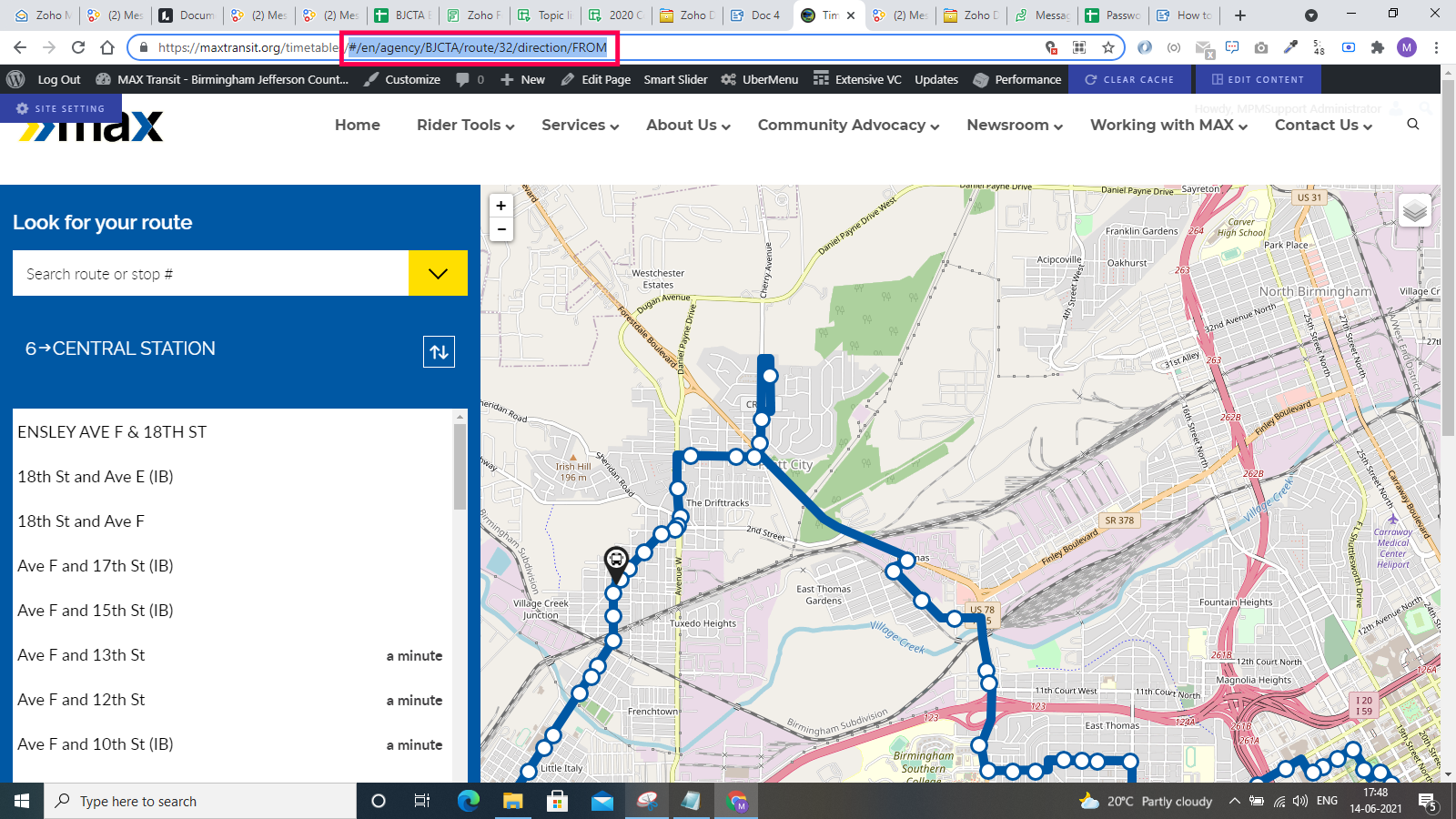Open Microsoft Edge from taskbar
Image resolution: width=1456 pixels, height=819 pixels.
pyautogui.click(x=469, y=801)
